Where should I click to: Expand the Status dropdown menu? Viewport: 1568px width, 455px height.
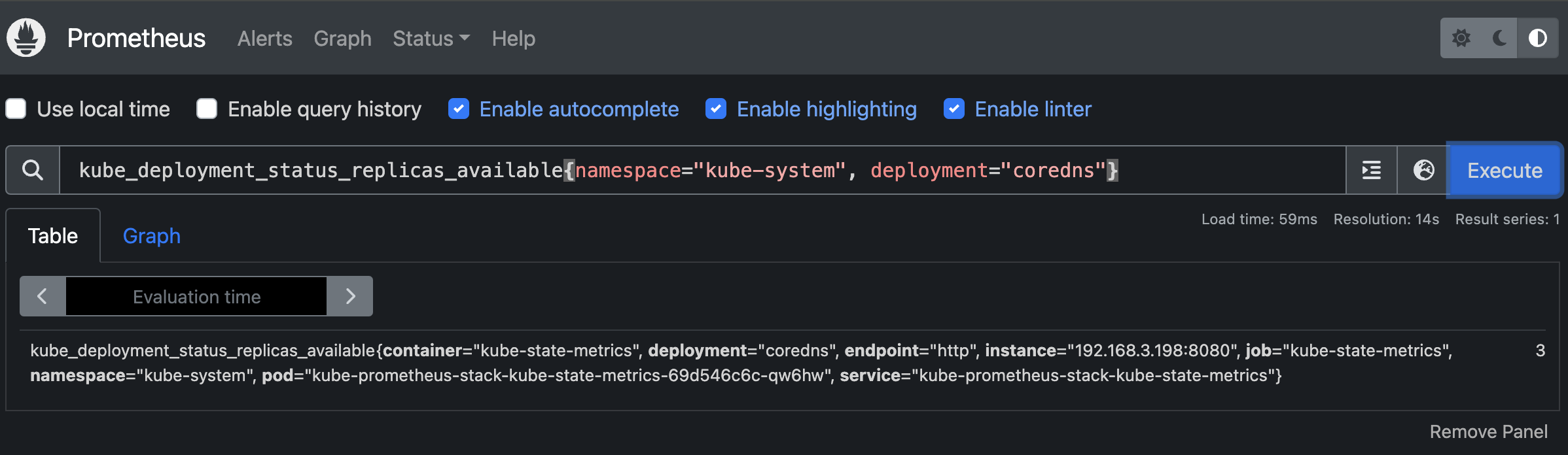tap(431, 39)
